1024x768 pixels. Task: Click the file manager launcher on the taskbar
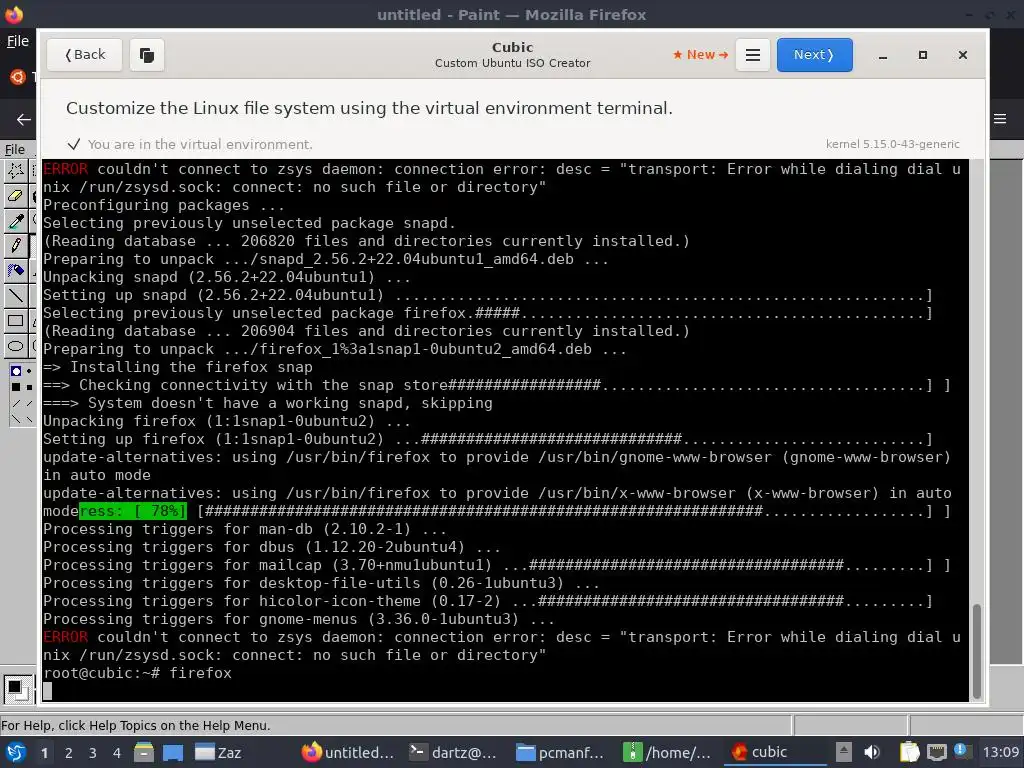[x=144, y=752]
